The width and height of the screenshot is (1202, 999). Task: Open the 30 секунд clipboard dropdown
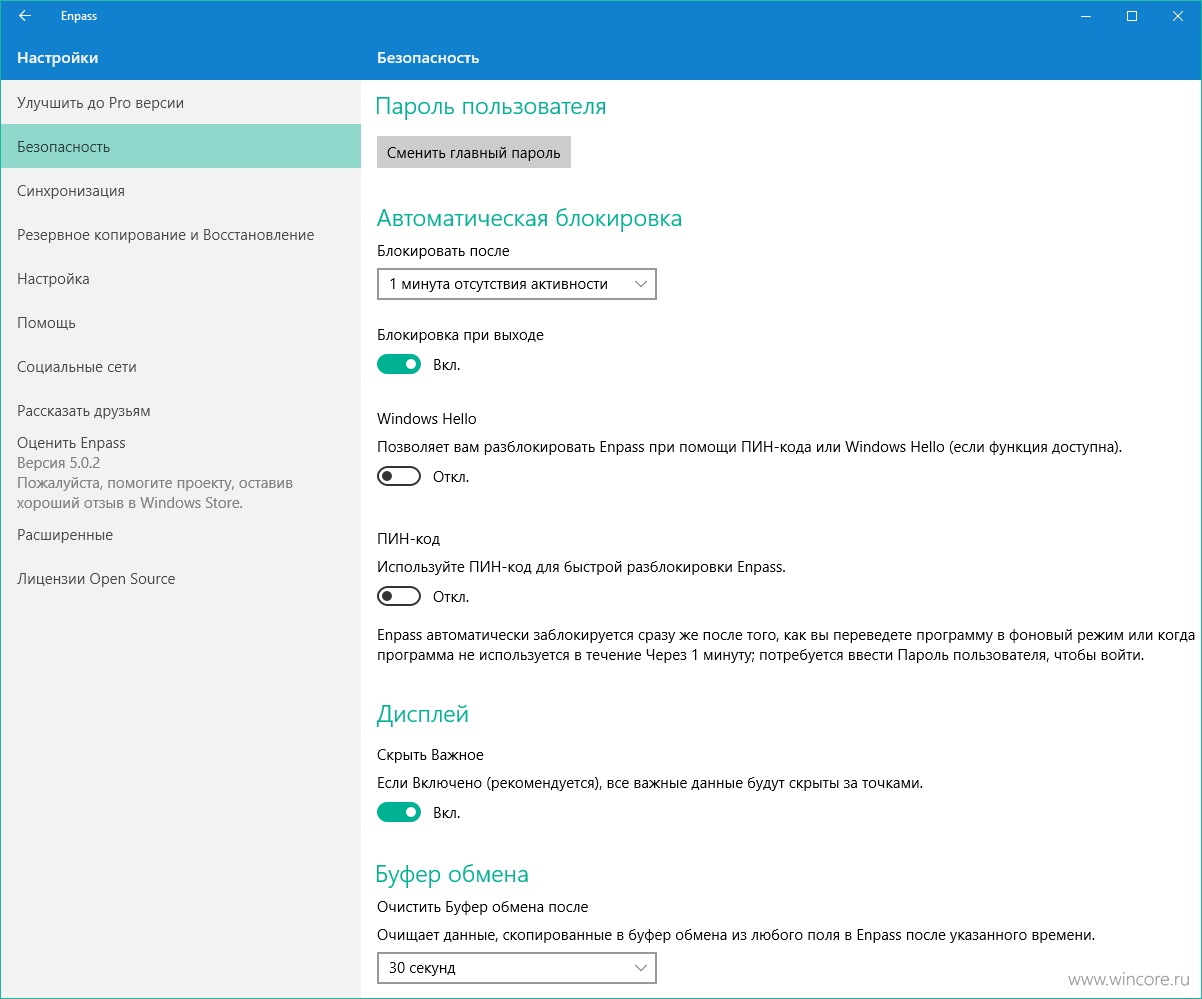pos(517,968)
